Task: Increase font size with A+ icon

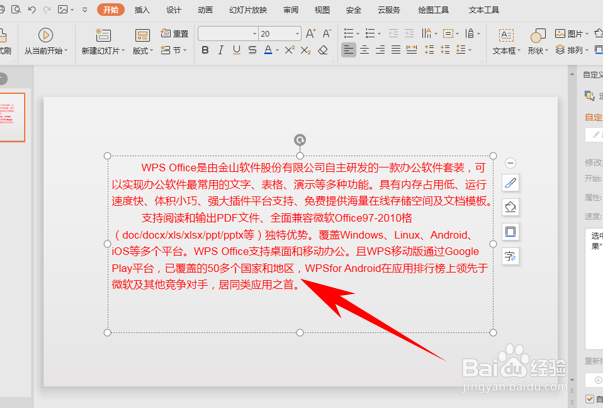Action: click(x=310, y=34)
